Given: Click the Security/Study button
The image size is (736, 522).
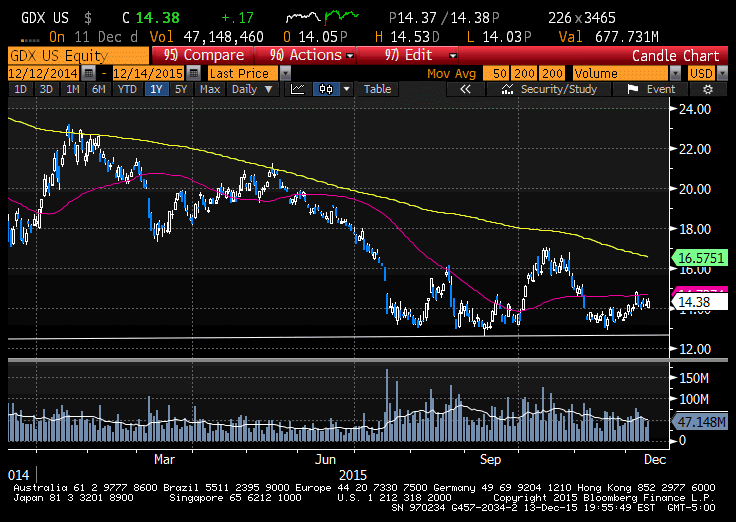Looking at the screenshot, I should 549,89.
